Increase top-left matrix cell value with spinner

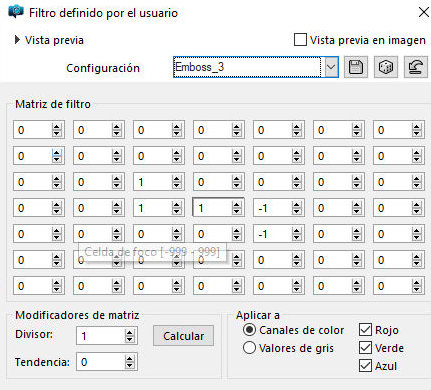click(x=57, y=127)
